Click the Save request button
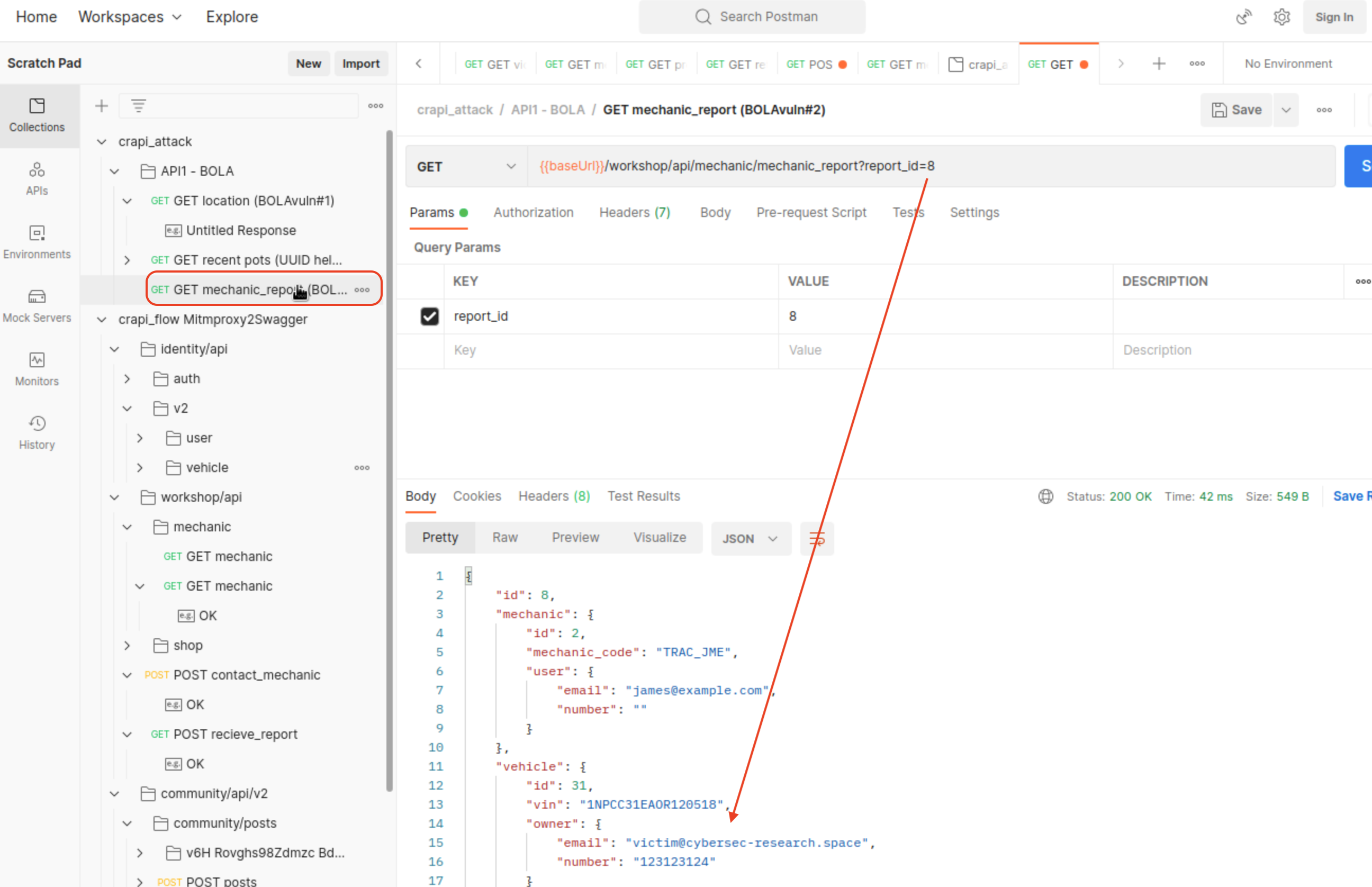Screen dimensions: 1372x887 pyautogui.click(x=1236, y=110)
